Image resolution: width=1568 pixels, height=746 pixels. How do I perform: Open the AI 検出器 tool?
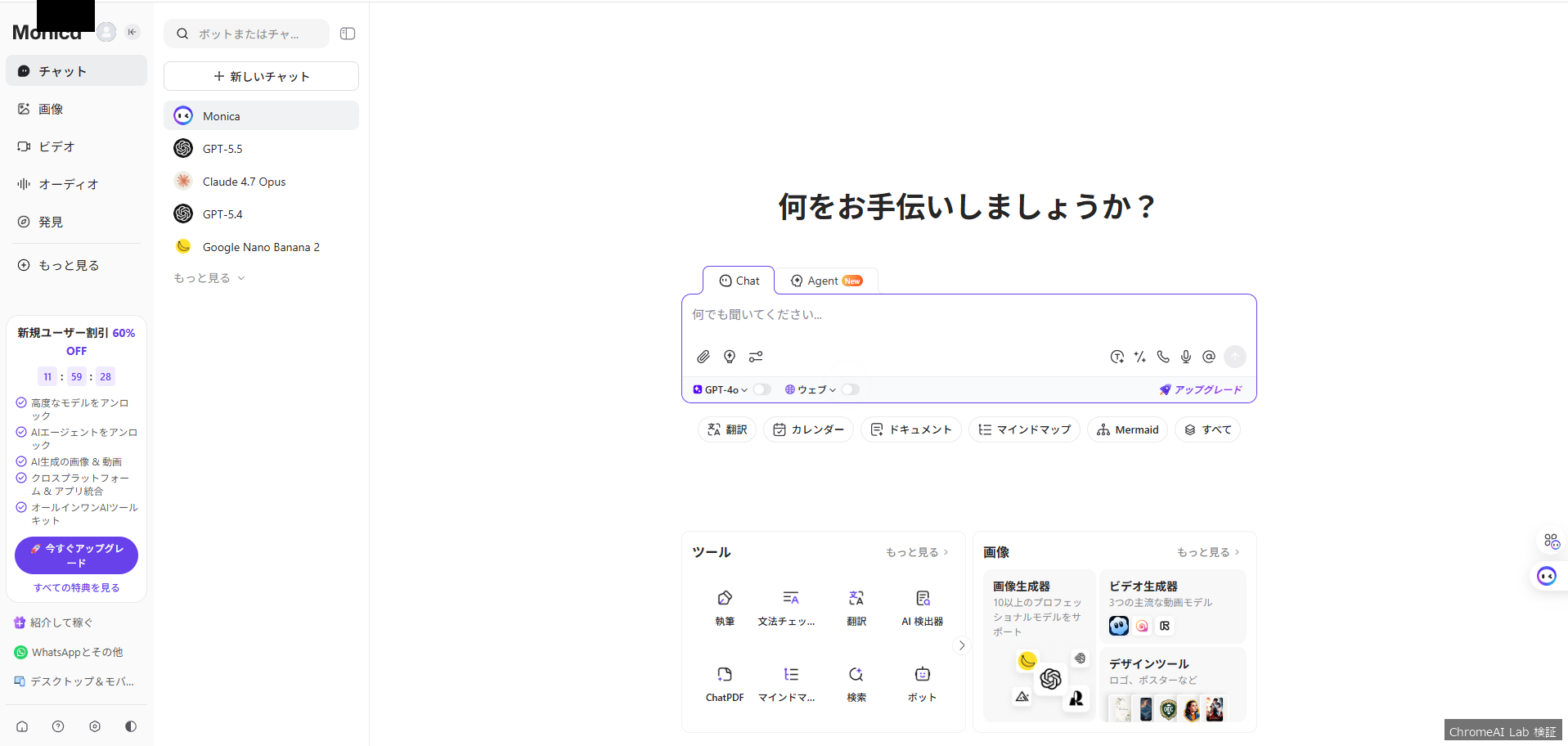(922, 608)
